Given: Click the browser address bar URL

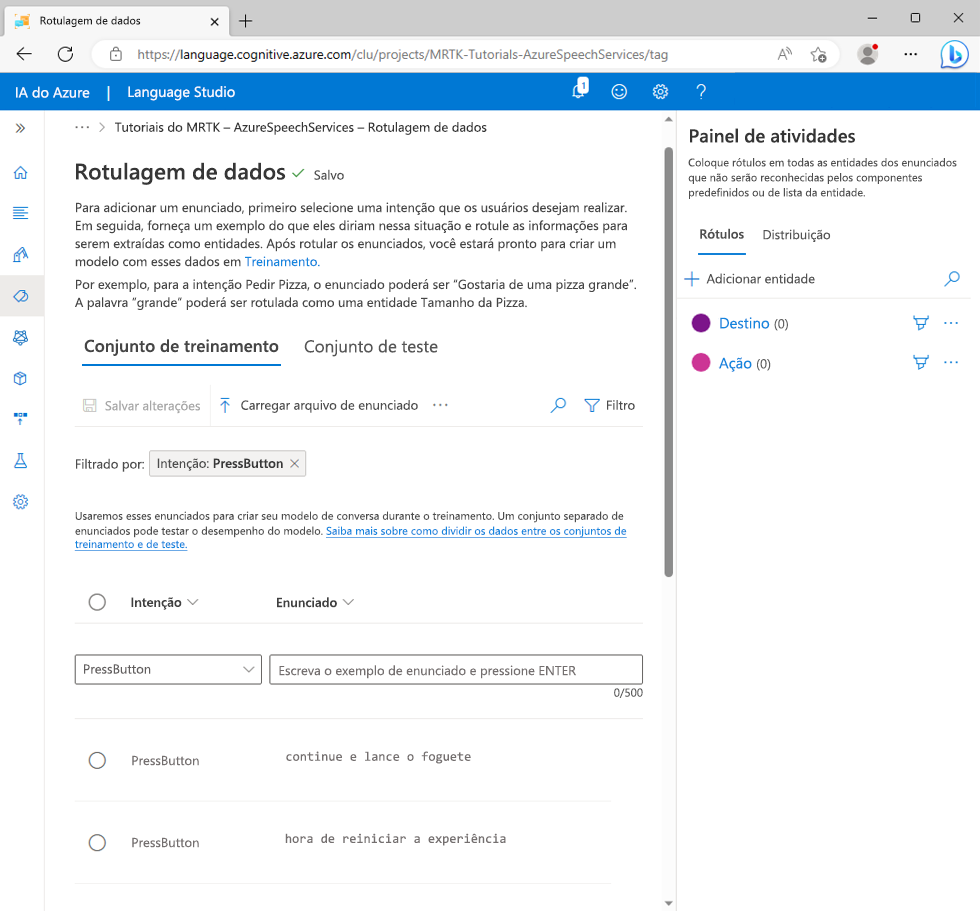Looking at the screenshot, I should point(402,55).
